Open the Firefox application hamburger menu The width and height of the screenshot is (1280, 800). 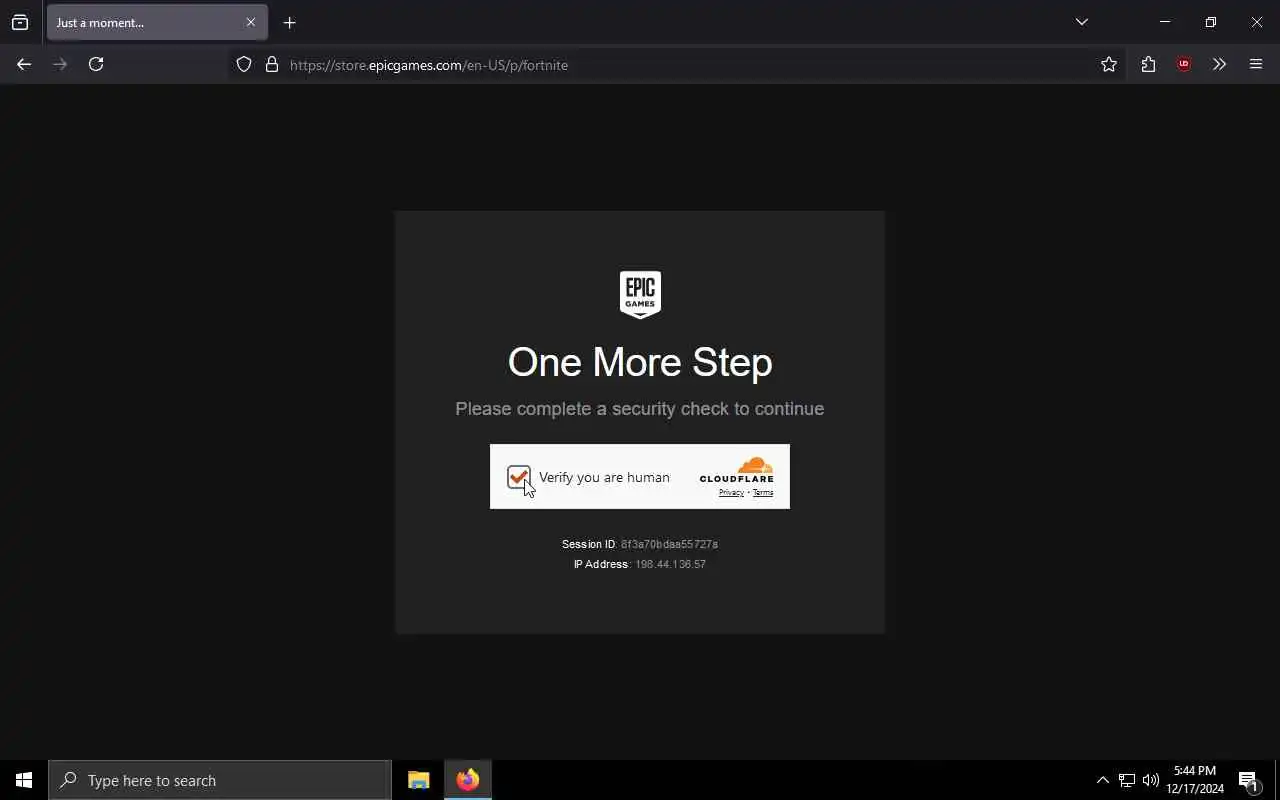click(1256, 64)
